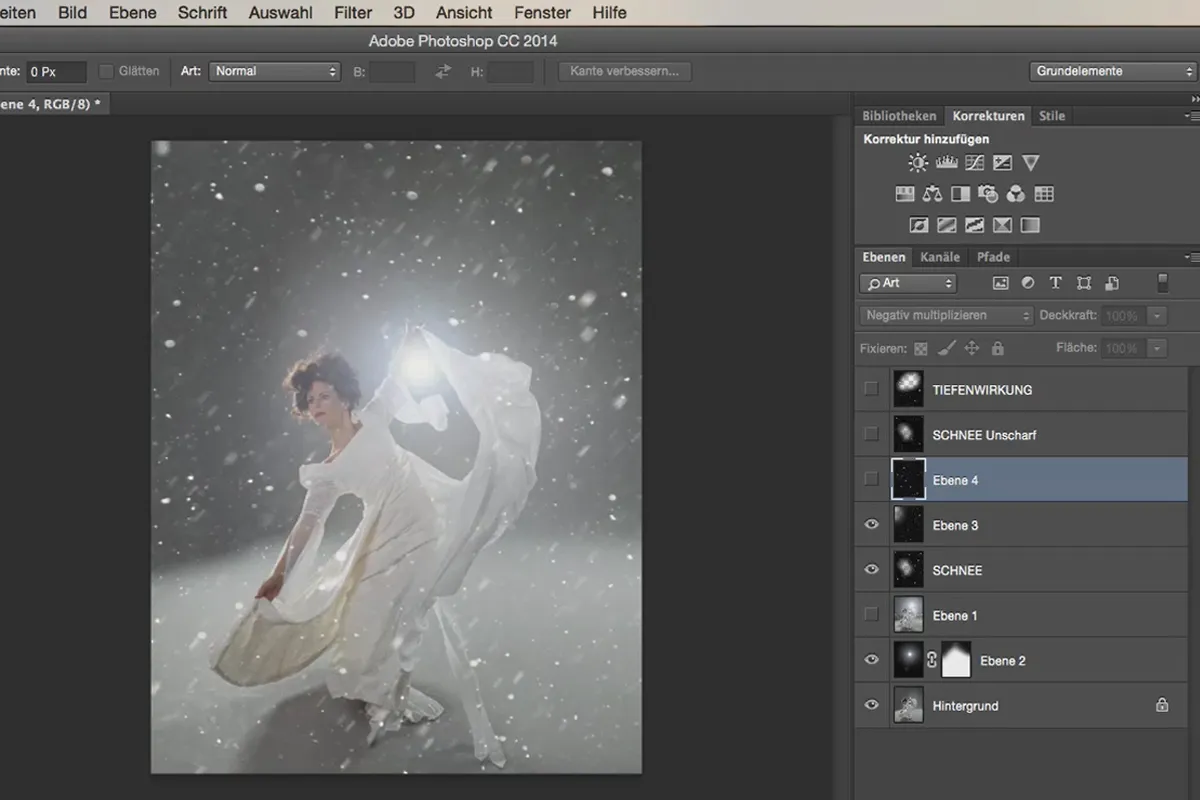This screenshot has width=1200, height=800.
Task: Hide the SCHNEE layer
Action: (872, 570)
